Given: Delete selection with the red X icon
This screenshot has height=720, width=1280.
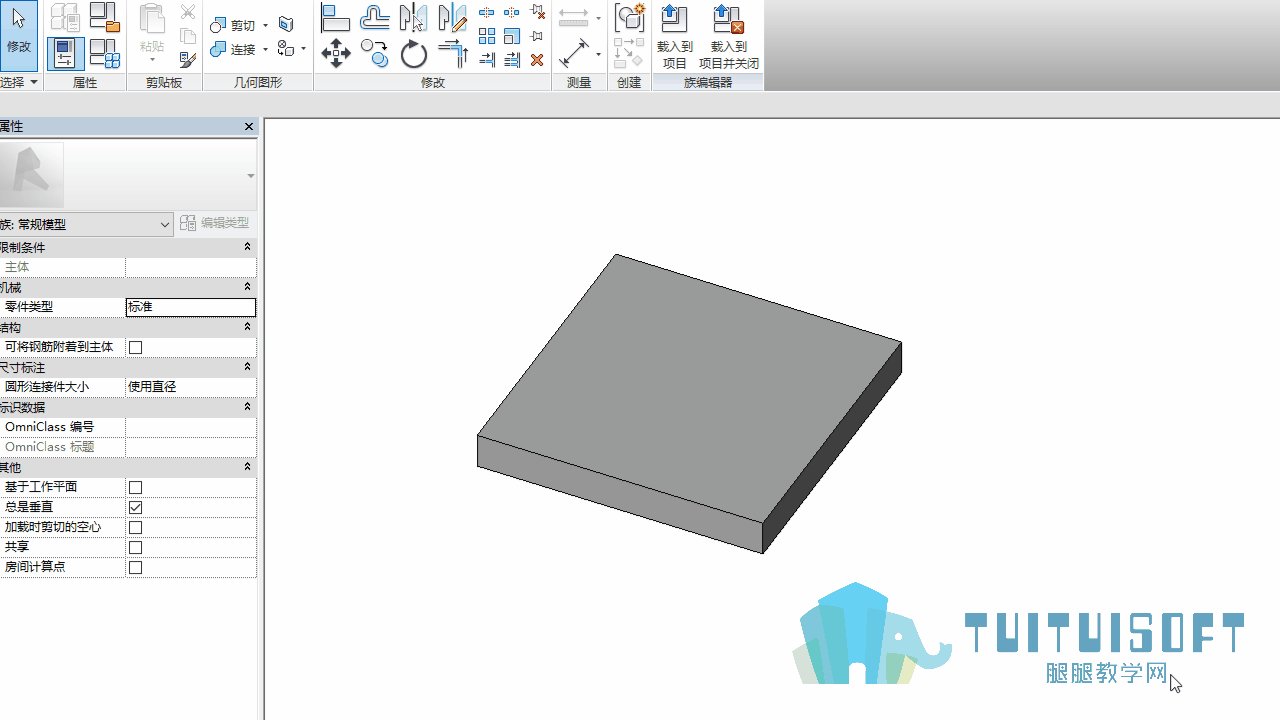Looking at the screenshot, I should click(x=537, y=60).
